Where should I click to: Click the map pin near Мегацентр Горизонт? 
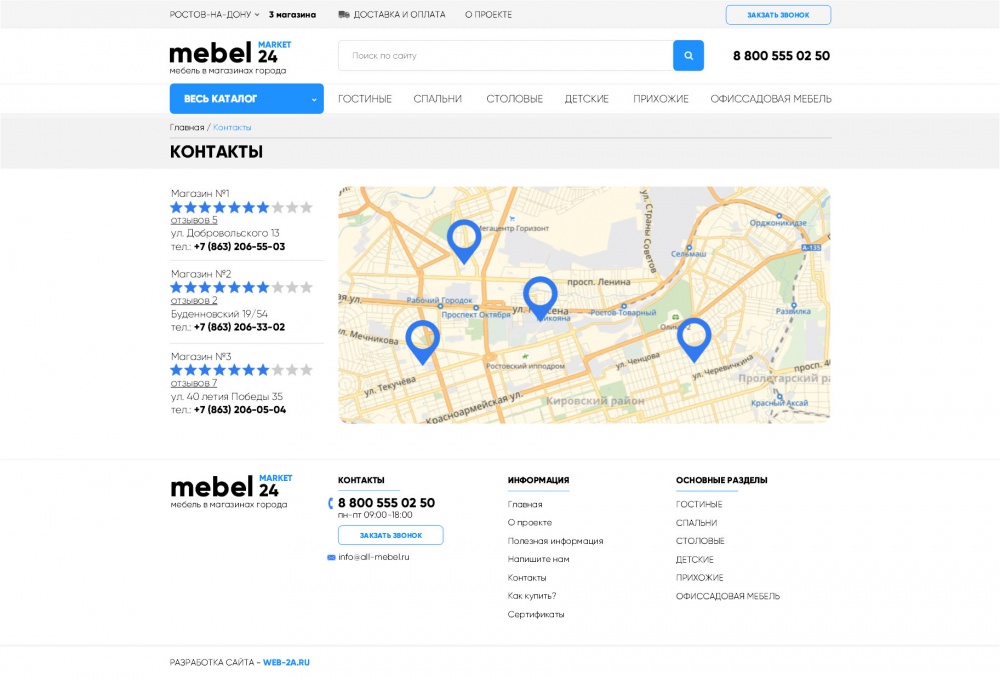click(464, 241)
